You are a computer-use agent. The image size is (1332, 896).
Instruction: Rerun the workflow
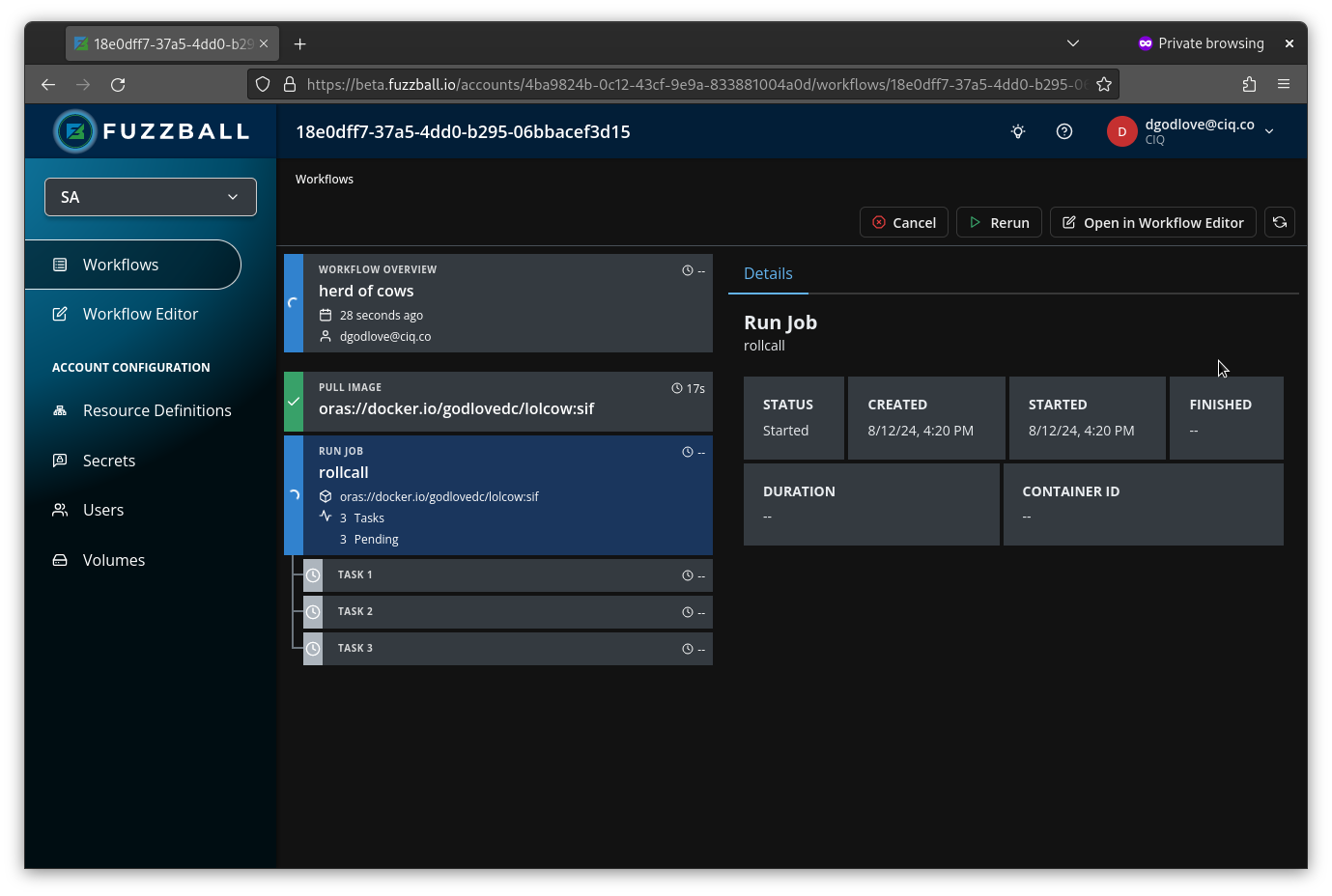coord(1000,222)
